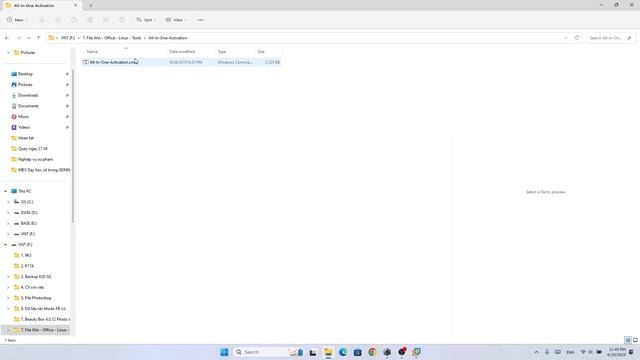Sort by the Name column header
The image size is (640, 360).
(92, 51)
